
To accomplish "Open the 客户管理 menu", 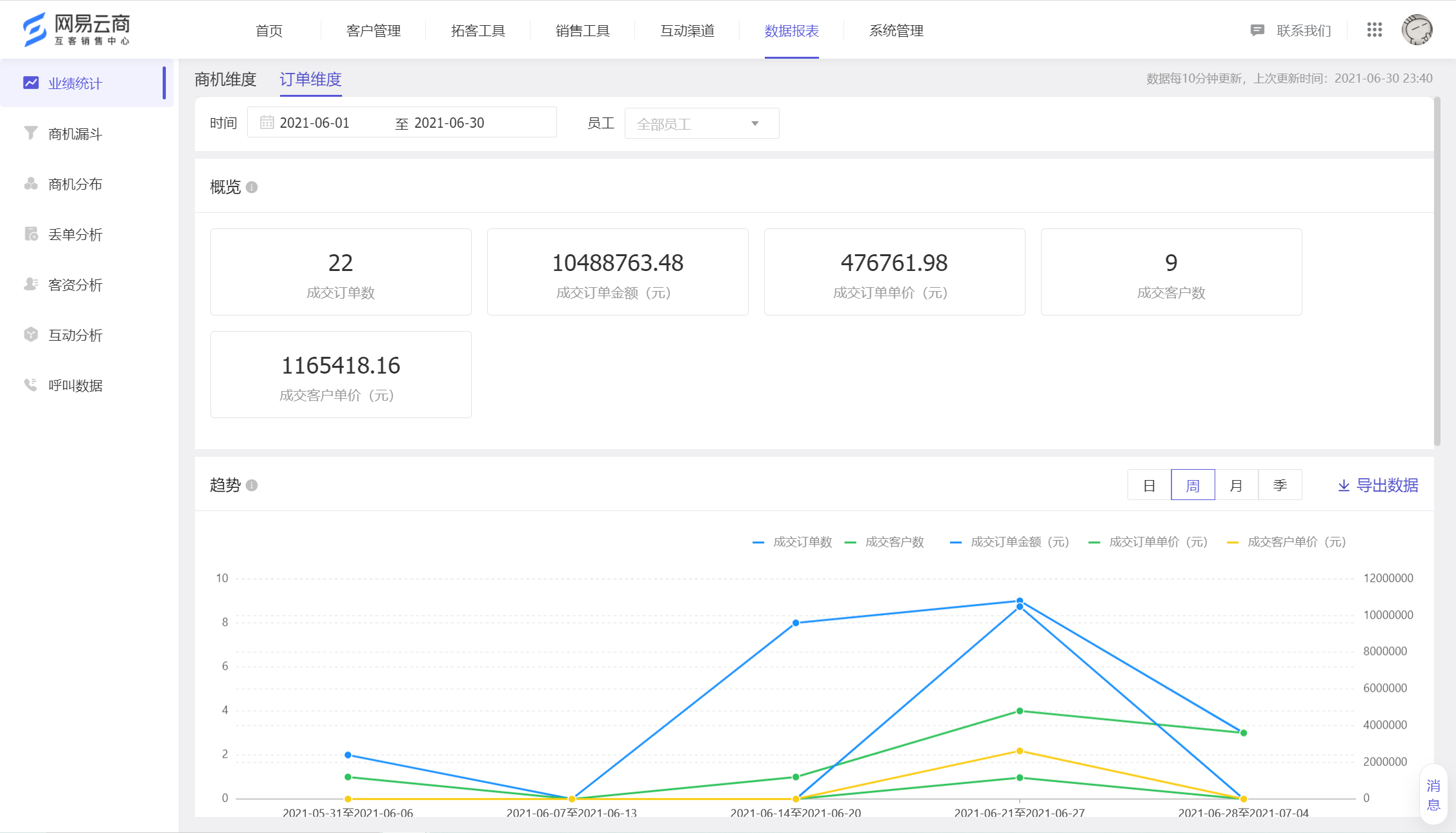I will click(x=373, y=30).
